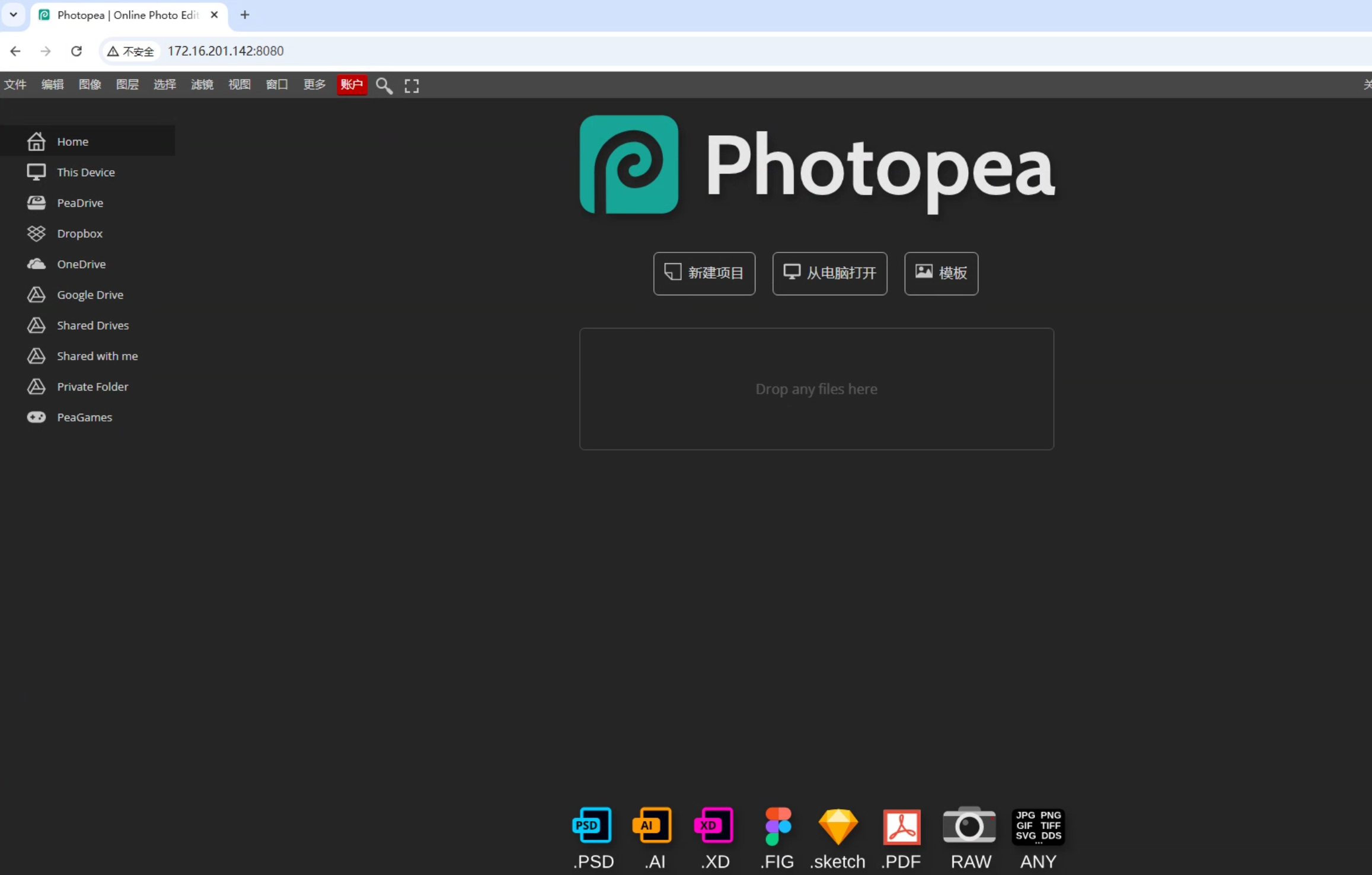
Task: Click the 不安全 not secure warning chip
Action: pyautogui.click(x=130, y=51)
